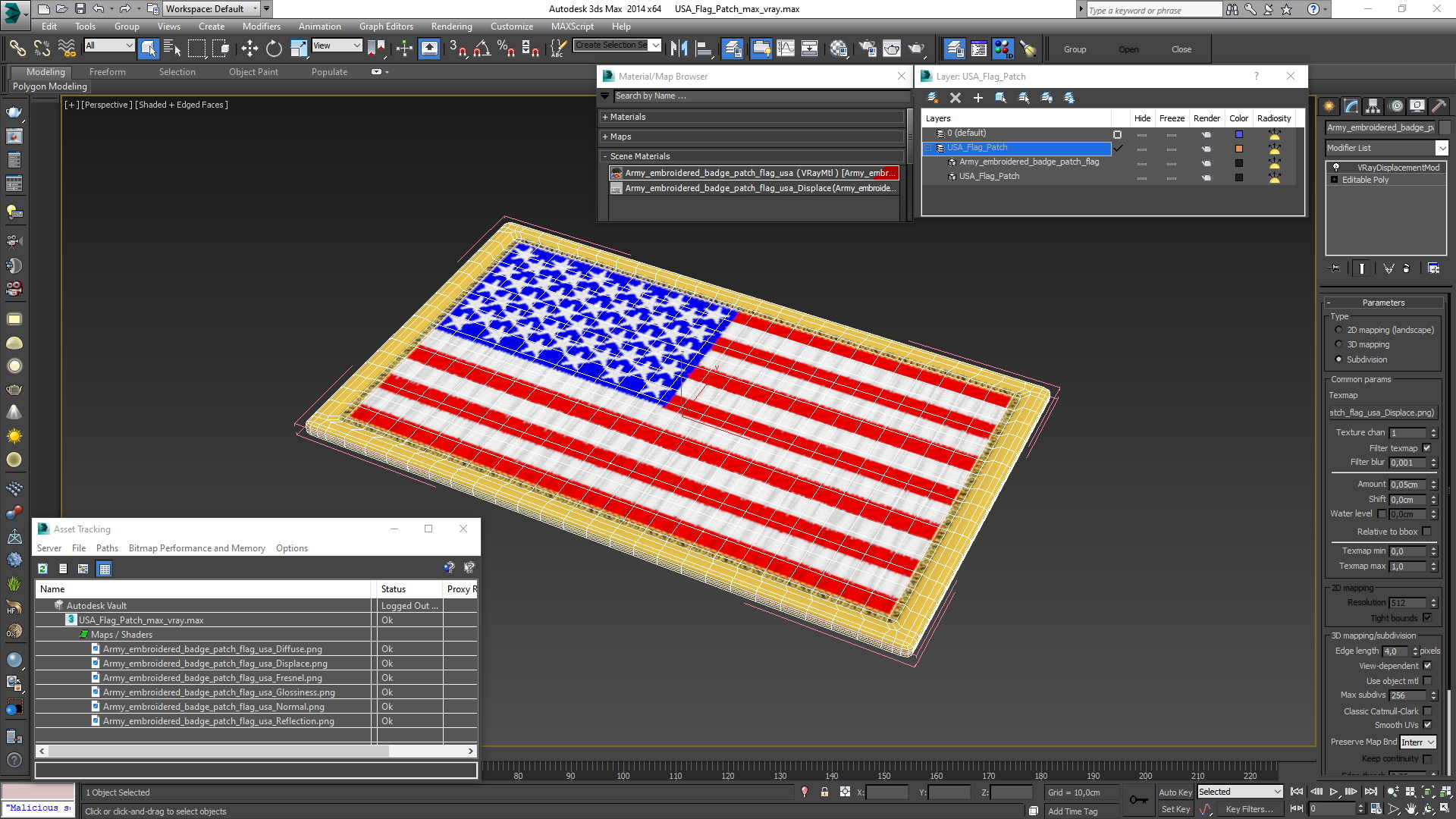Click the Align tool icon
This screenshot has height=819, width=1456.
coord(704,49)
